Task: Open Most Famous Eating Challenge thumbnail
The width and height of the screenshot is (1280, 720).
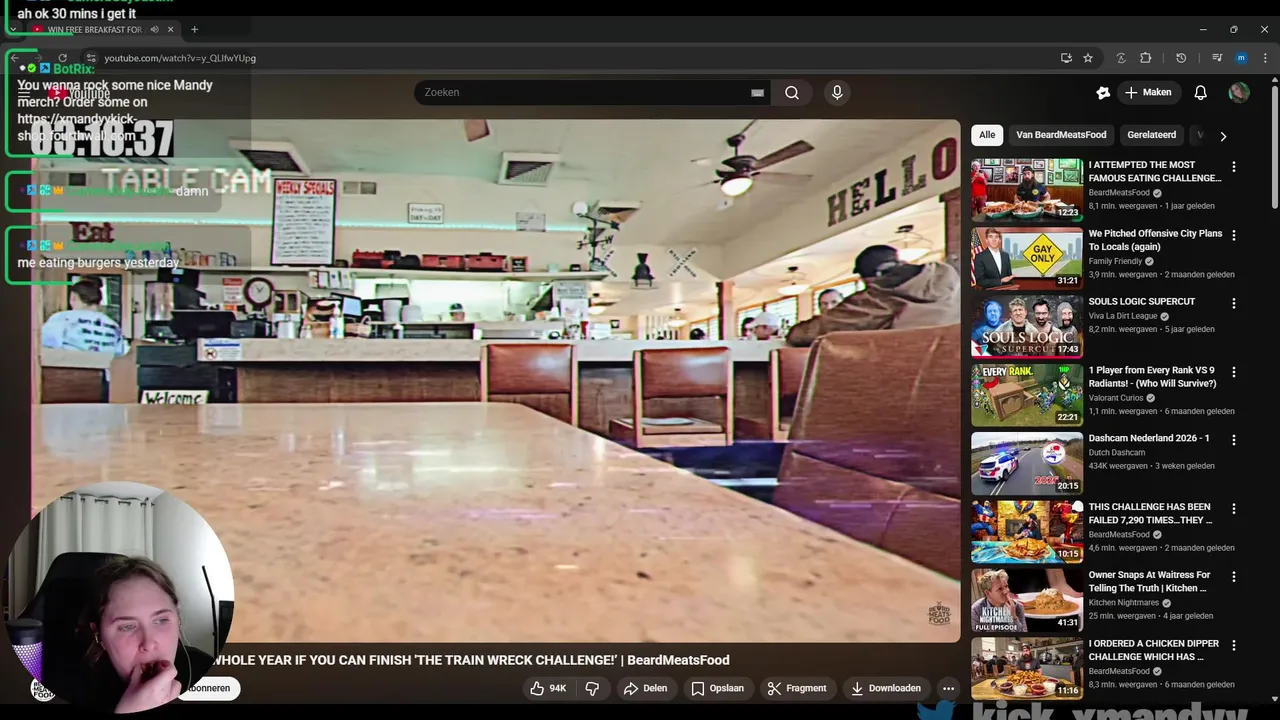Action: 1027,189
